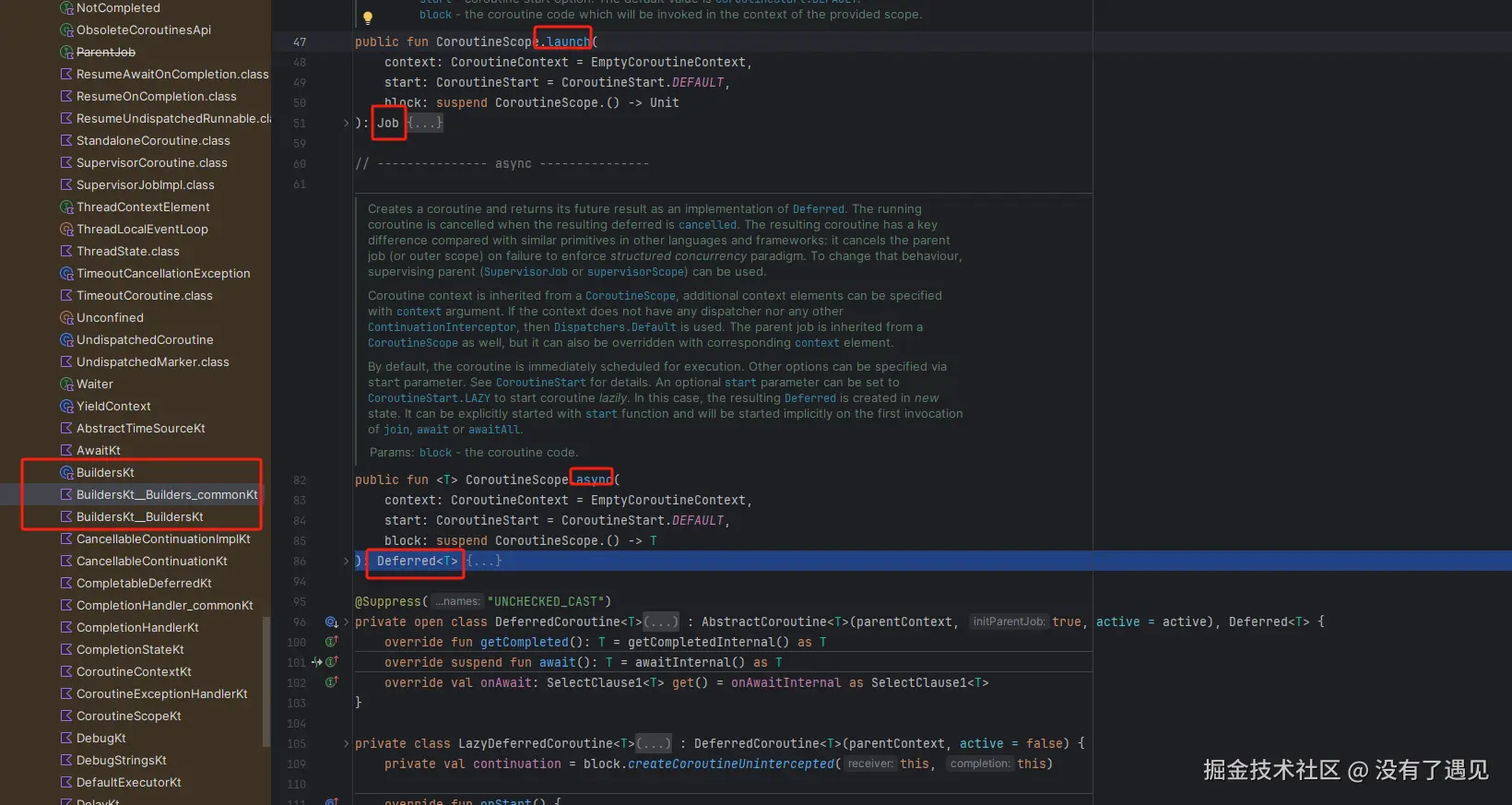Click the 'initParentJob:' inlay hint
Image resolution: width=1512 pixels, height=805 pixels.
click(x=1010, y=622)
